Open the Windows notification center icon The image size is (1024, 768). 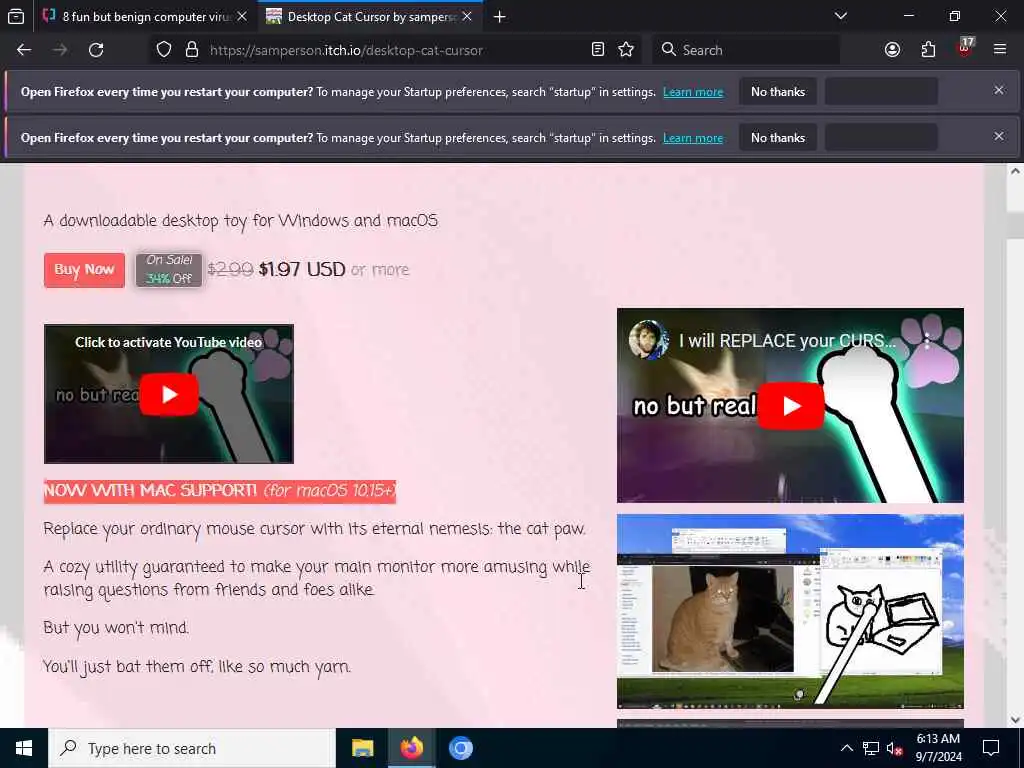pos(991,748)
